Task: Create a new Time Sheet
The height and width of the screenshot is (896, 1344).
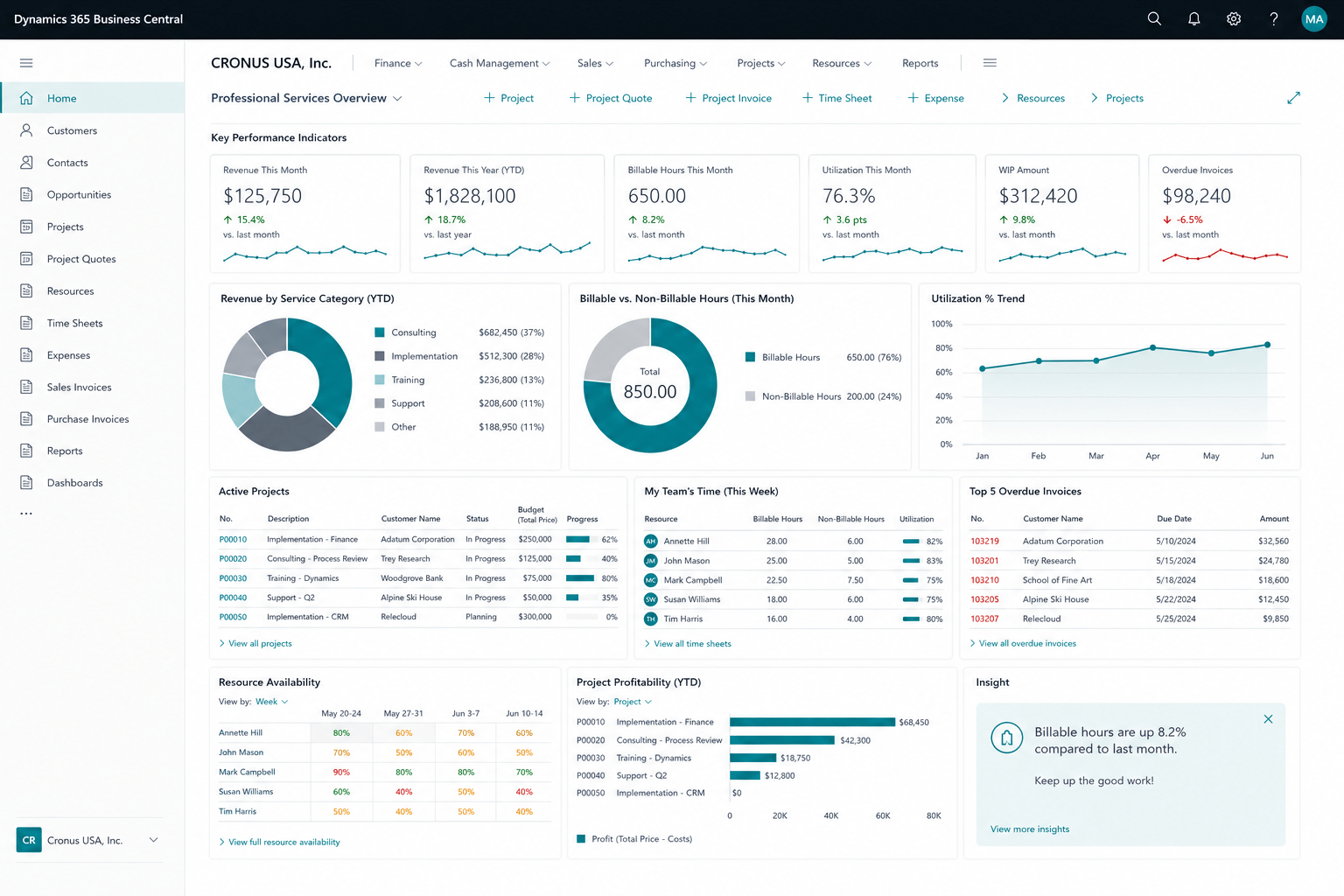Action: (836, 98)
